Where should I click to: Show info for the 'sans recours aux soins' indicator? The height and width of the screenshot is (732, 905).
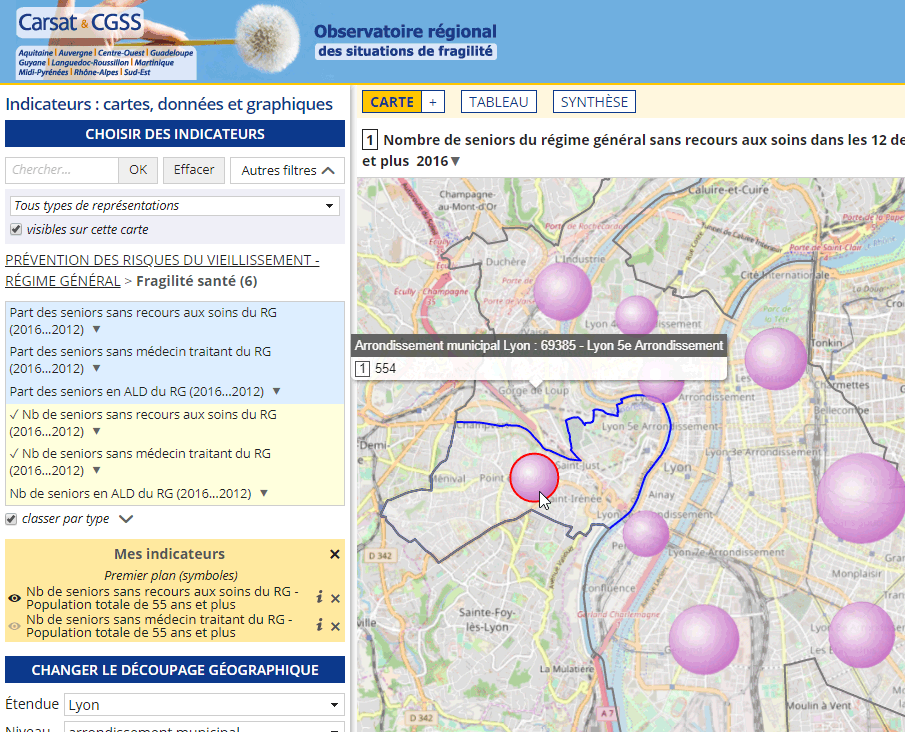319,597
